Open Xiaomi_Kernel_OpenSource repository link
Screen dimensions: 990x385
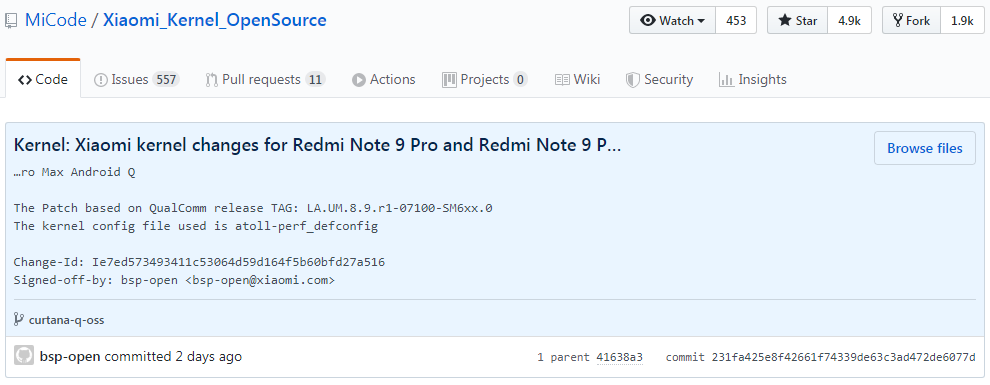[215, 20]
